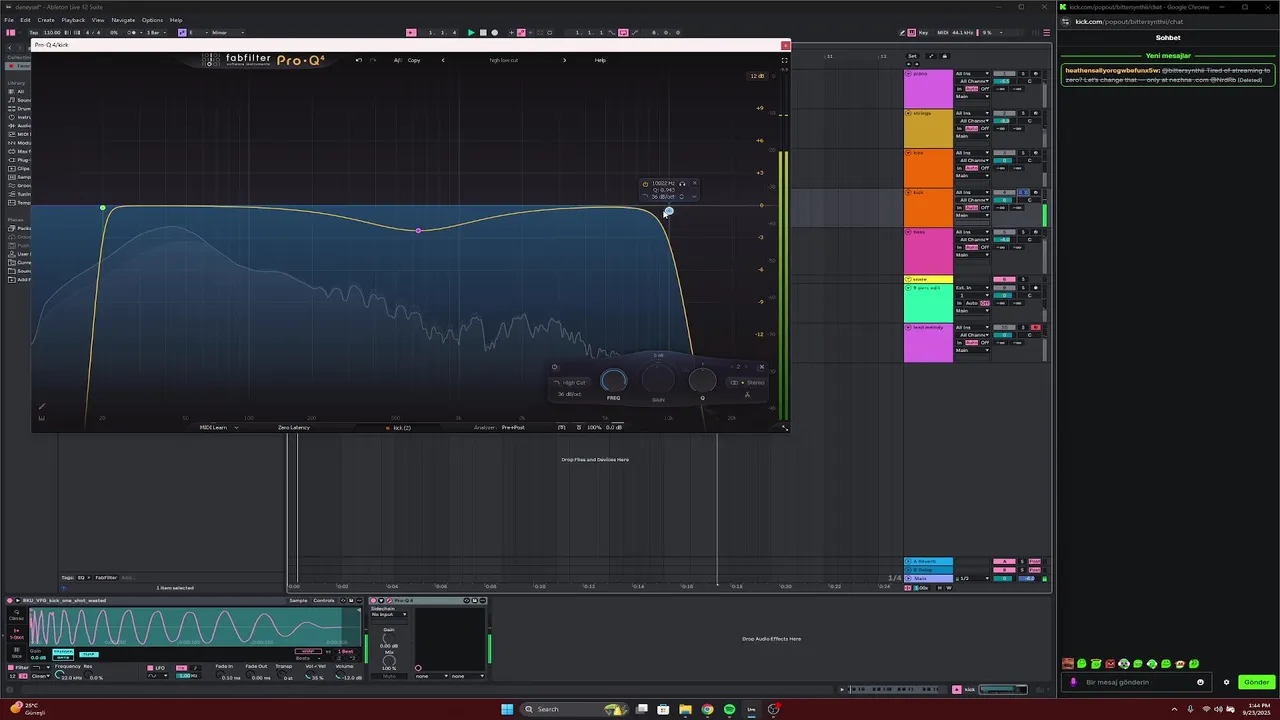
Task: Play the sample preview in Simpler
Action: [x=17, y=601]
